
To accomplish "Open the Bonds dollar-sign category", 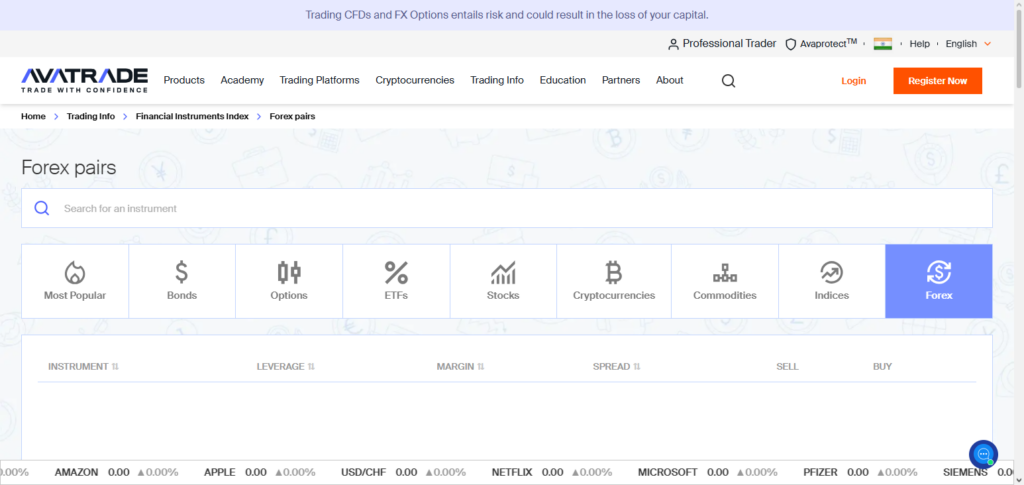I will [182, 281].
